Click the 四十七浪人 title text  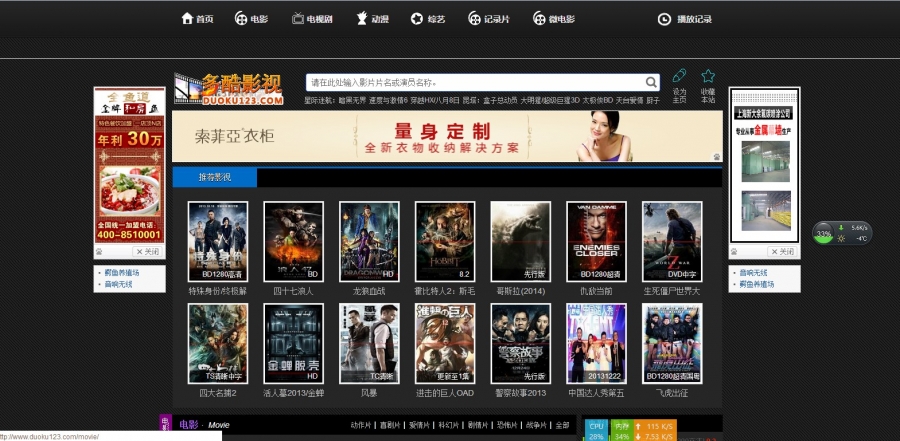click(293, 291)
